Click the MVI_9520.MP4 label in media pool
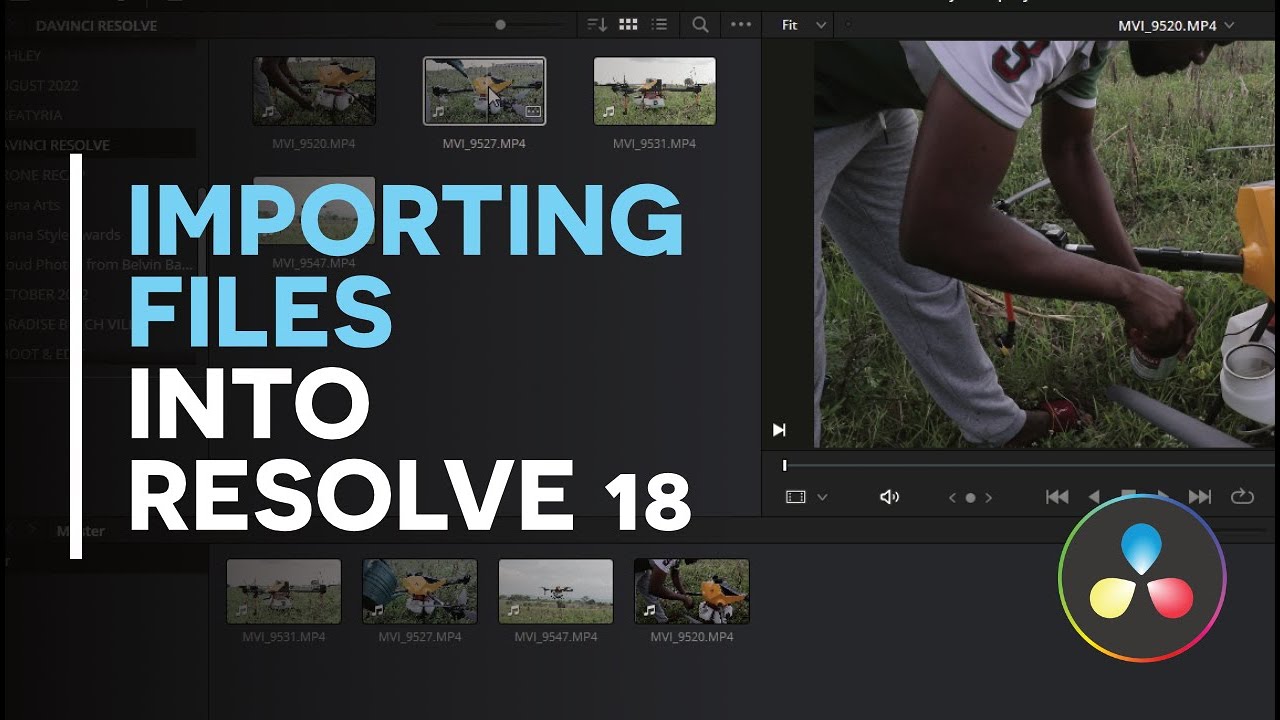The width and height of the screenshot is (1280, 720). click(x=692, y=637)
